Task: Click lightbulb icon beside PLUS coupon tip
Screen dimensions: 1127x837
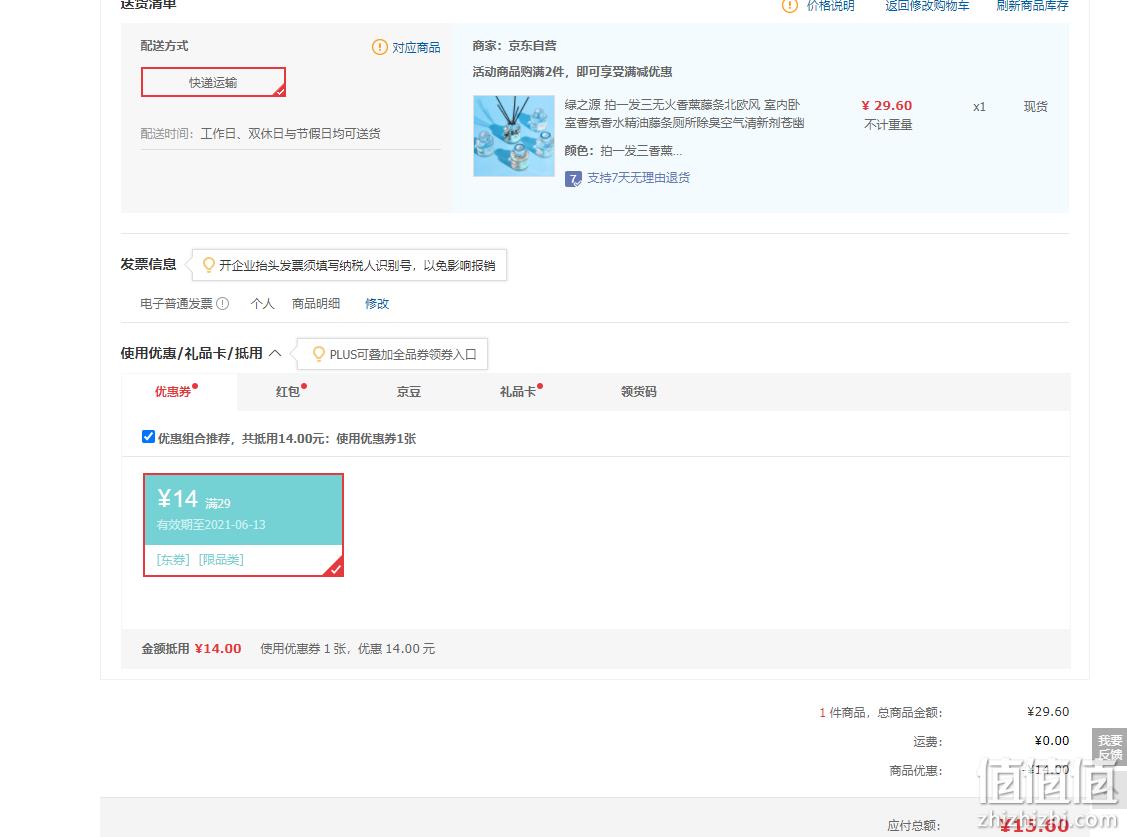Action: click(318, 354)
